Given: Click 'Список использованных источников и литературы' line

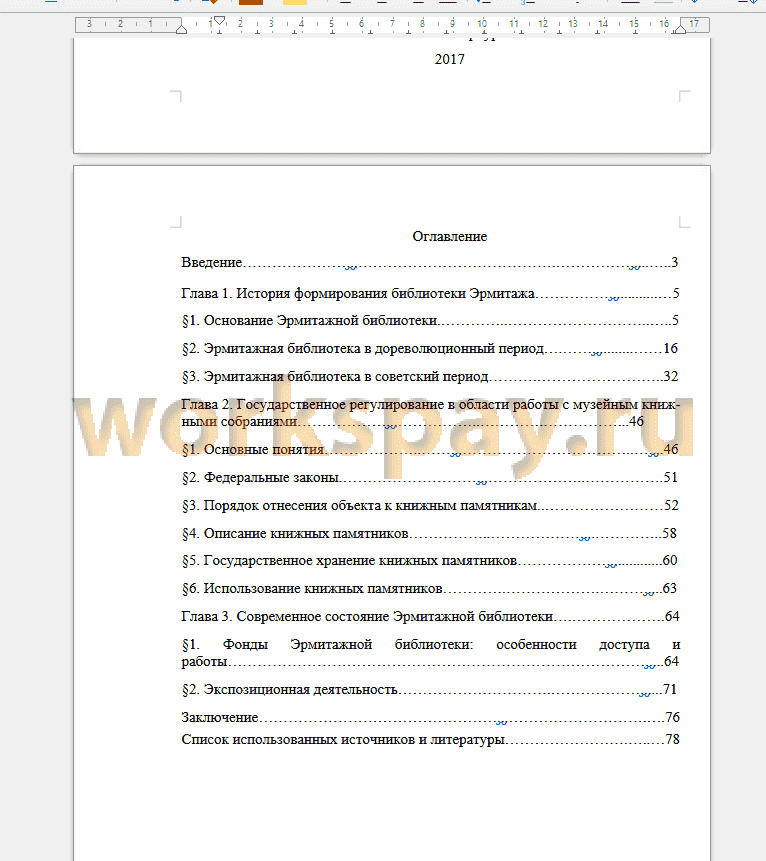Looking at the screenshot, I should 430,739.
